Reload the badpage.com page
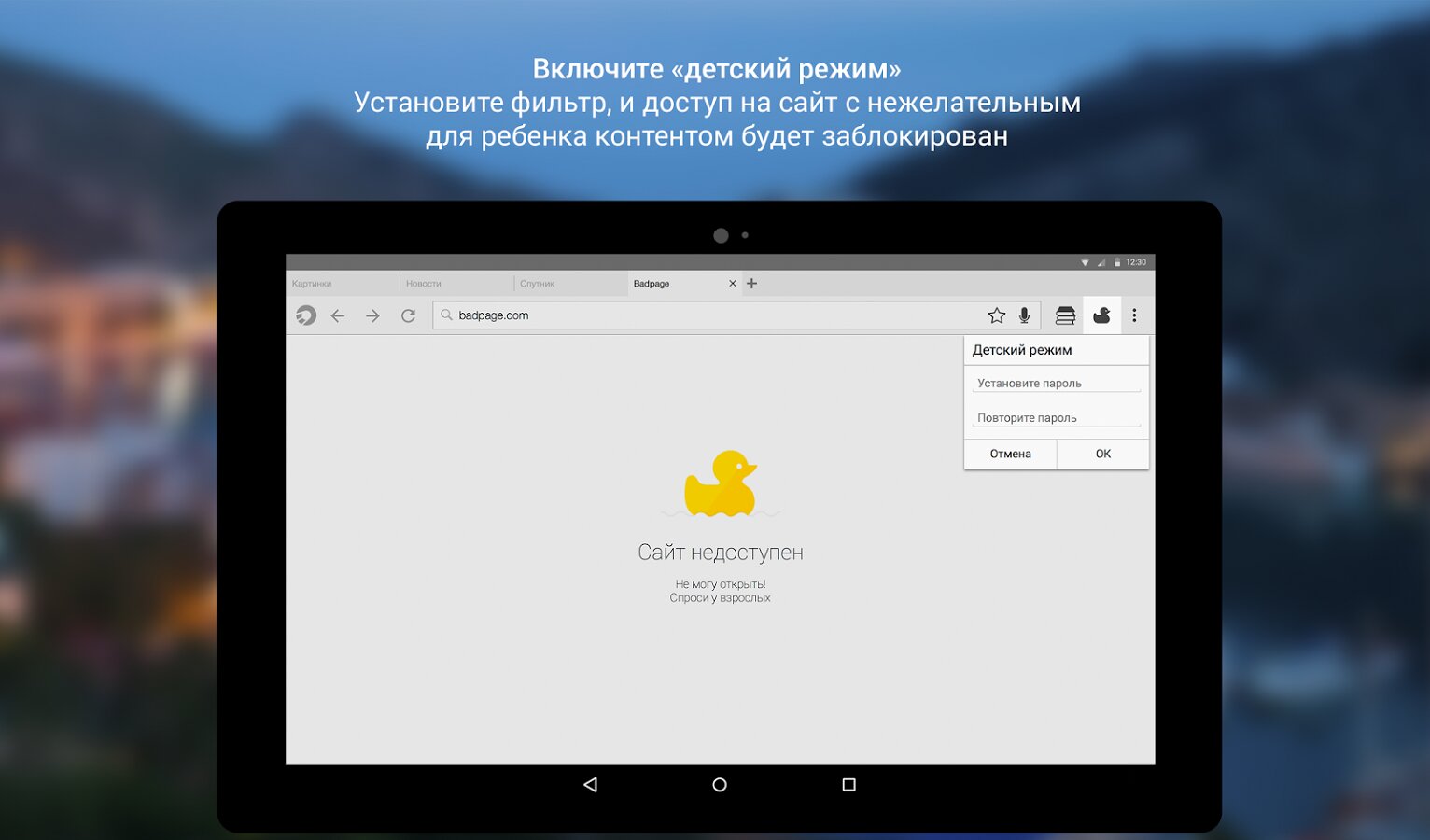Screen dimensions: 1430x840 coord(408,316)
